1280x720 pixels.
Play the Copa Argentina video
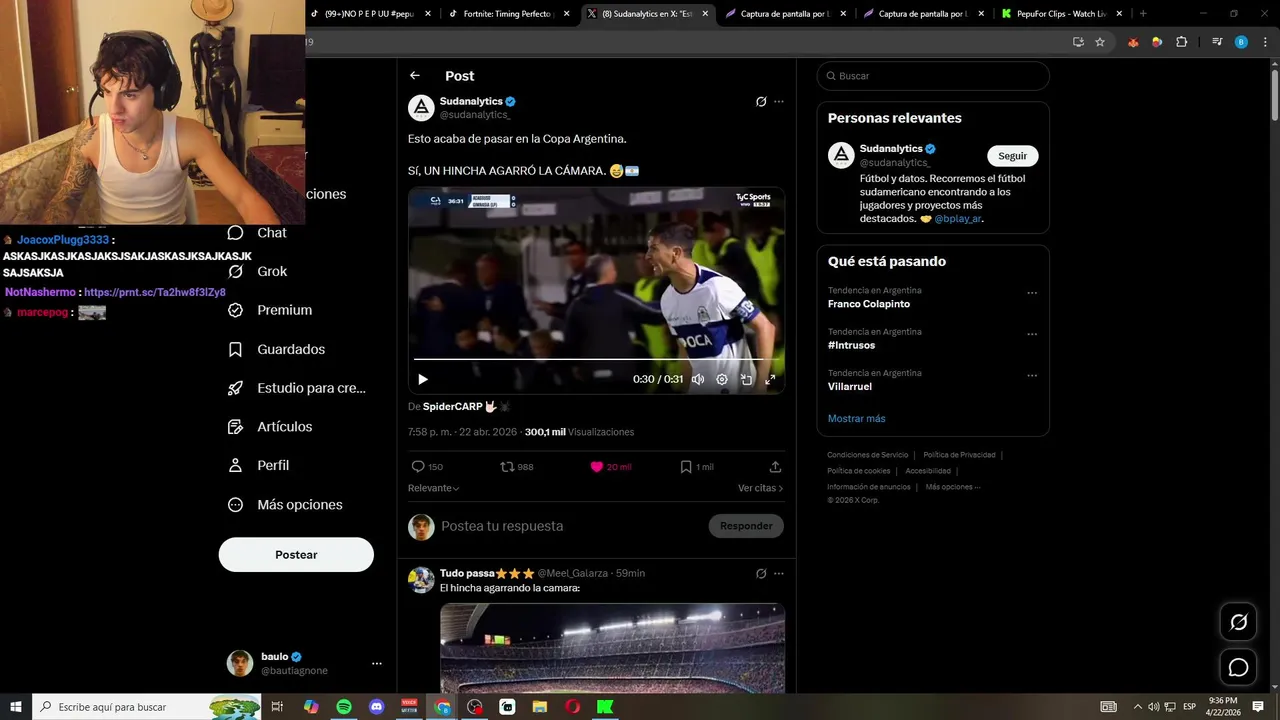tap(423, 379)
